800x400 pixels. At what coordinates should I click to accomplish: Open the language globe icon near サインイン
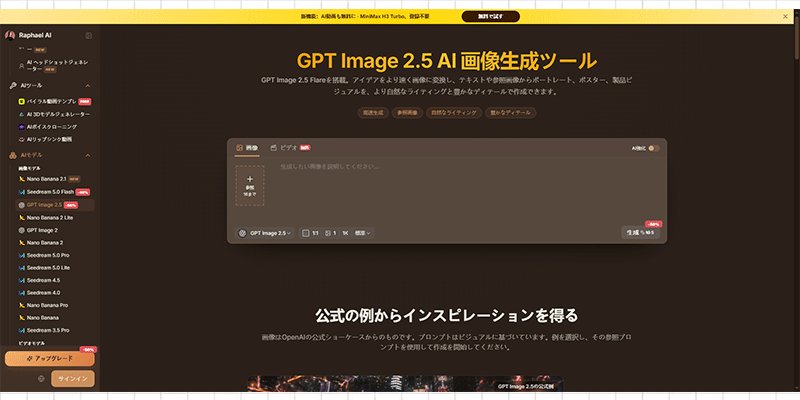point(41,379)
